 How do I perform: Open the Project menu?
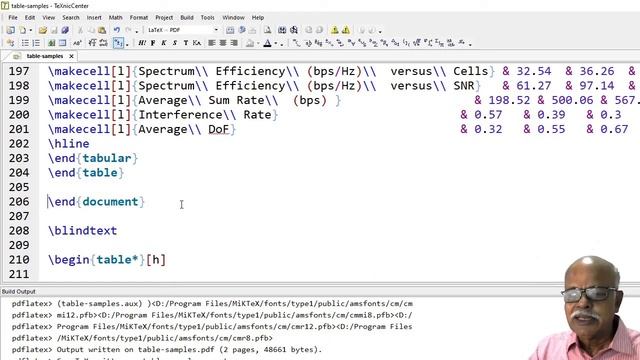pyautogui.click(x=164, y=18)
